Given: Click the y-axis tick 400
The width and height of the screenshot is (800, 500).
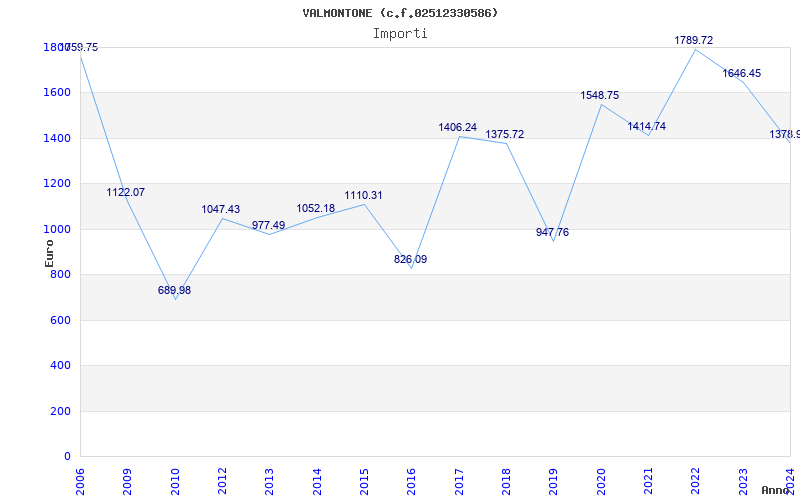Looking at the screenshot, I should (x=60, y=366).
